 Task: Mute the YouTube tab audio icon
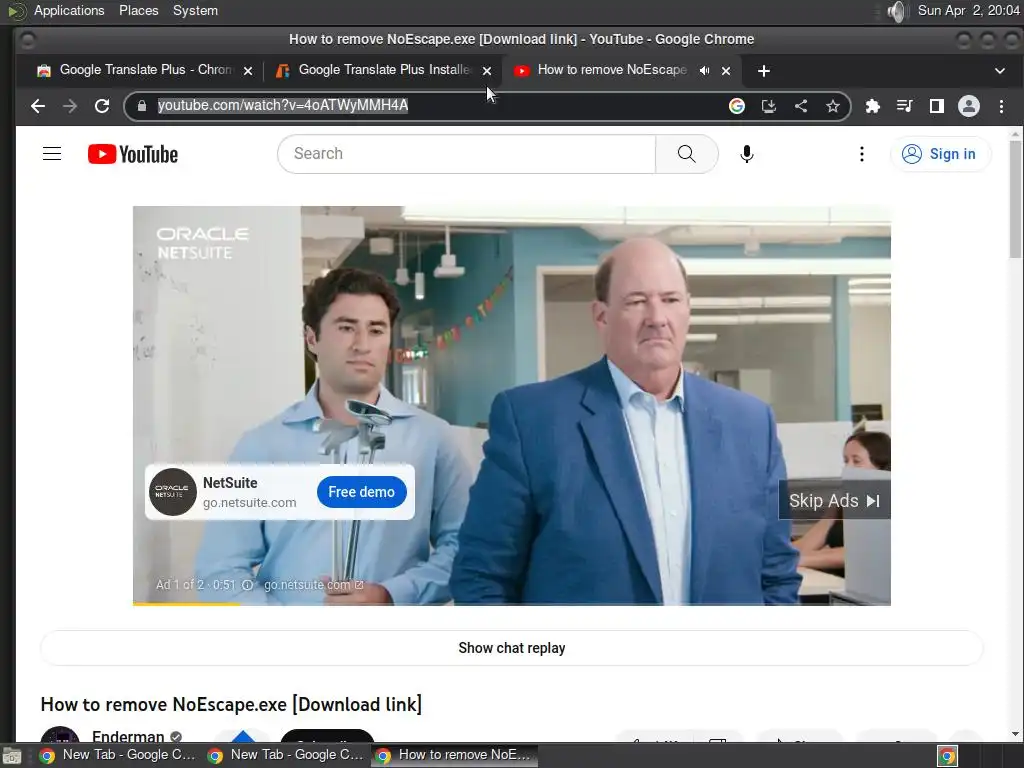tap(704, 71)
